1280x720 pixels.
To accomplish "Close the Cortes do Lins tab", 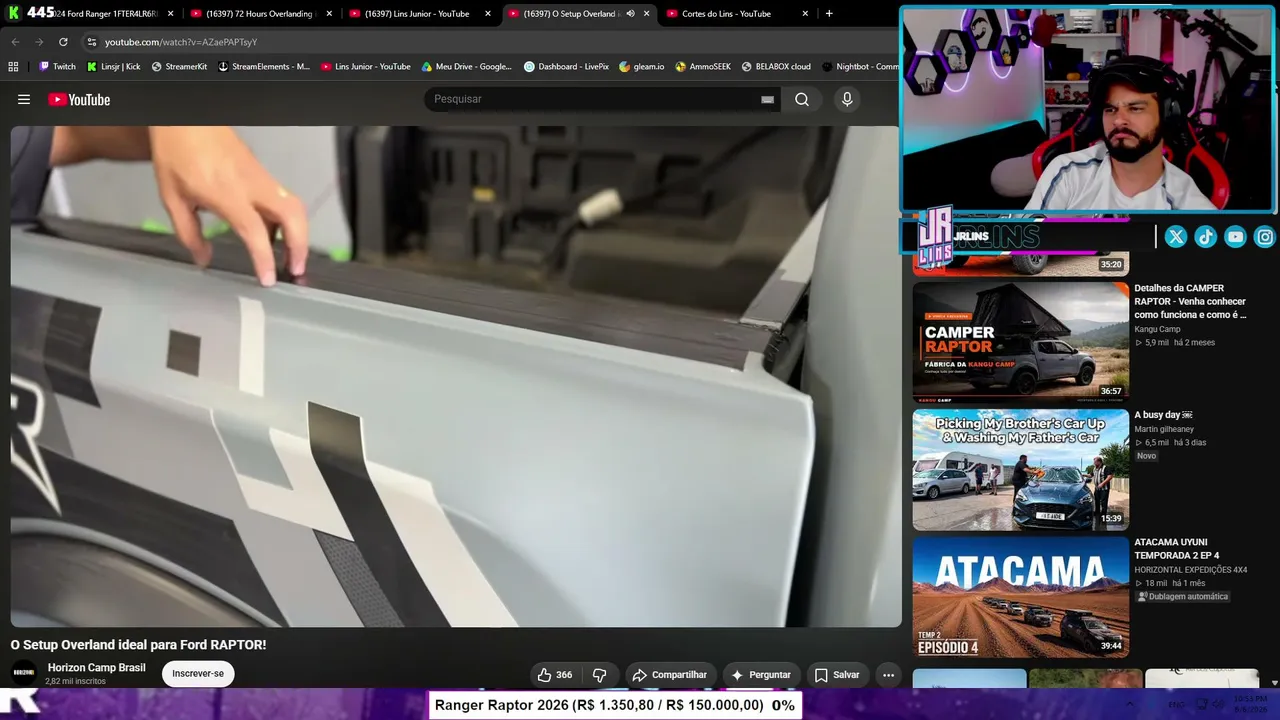I will (x=805, y=14).
